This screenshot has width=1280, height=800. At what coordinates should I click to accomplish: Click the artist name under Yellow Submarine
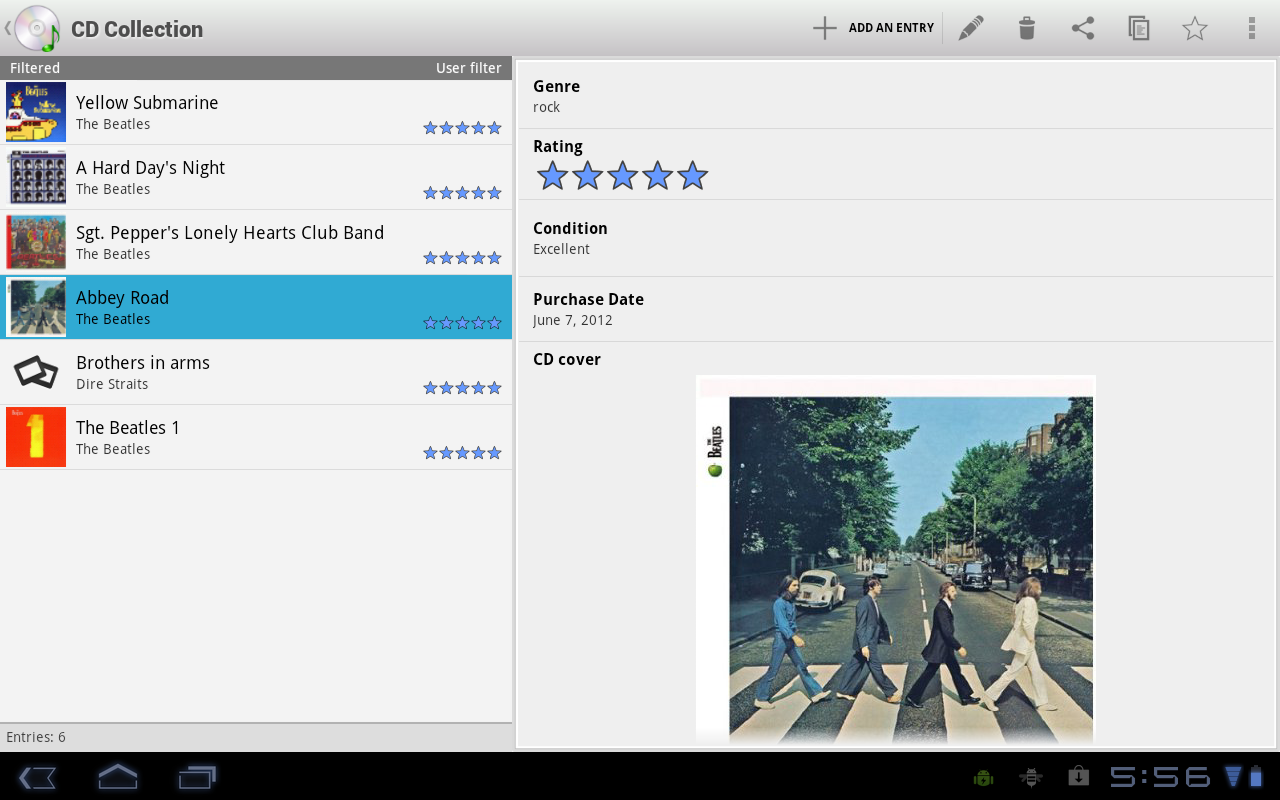[x=113, y=124]
